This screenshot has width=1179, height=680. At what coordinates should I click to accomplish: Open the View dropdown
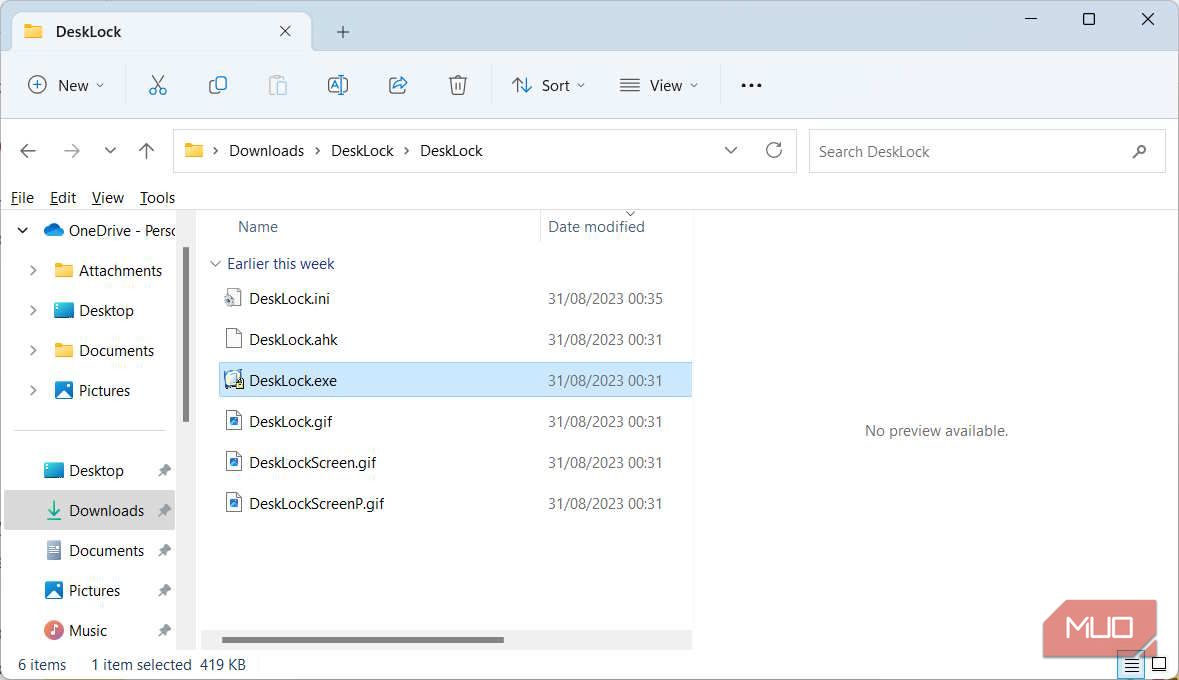point(658,85)
